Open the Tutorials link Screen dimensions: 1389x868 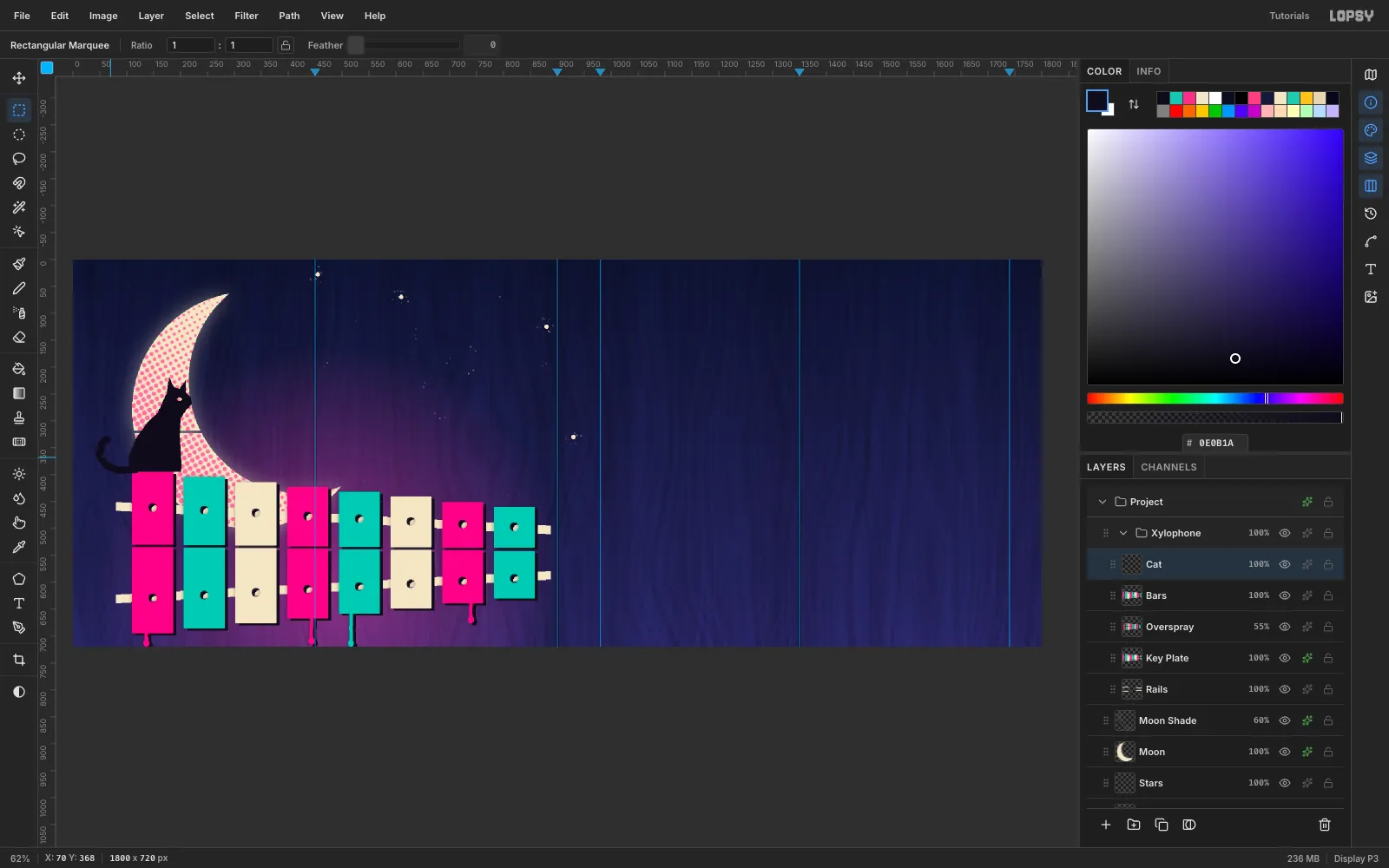[1289, 16]
